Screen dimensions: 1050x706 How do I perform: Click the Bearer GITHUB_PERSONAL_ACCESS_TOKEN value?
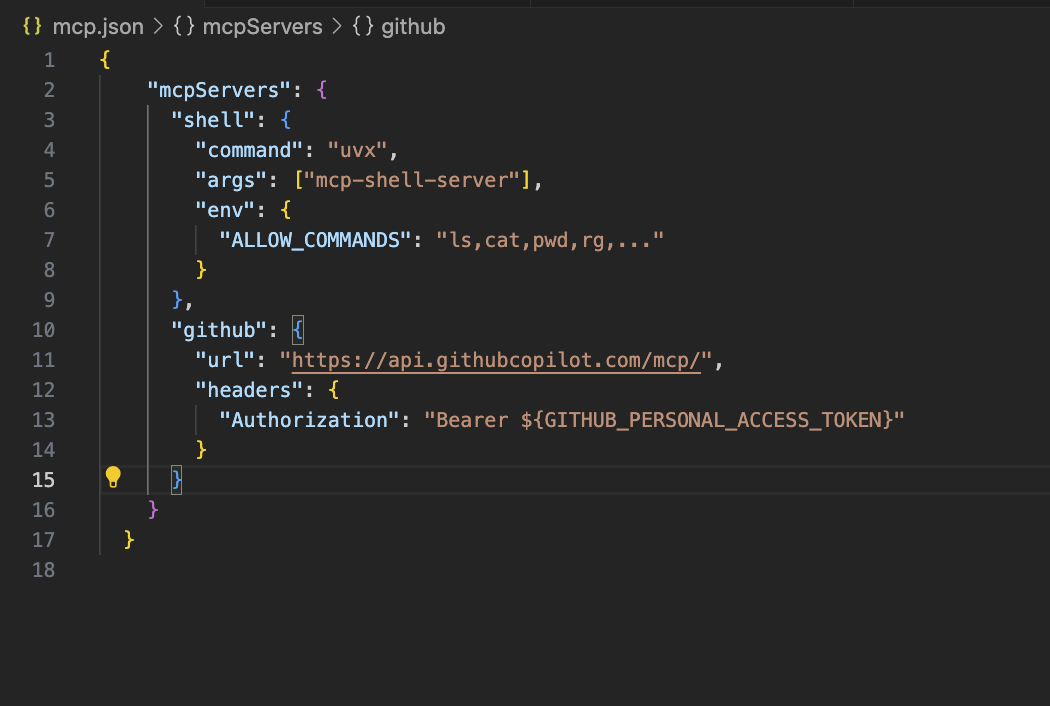664,420
